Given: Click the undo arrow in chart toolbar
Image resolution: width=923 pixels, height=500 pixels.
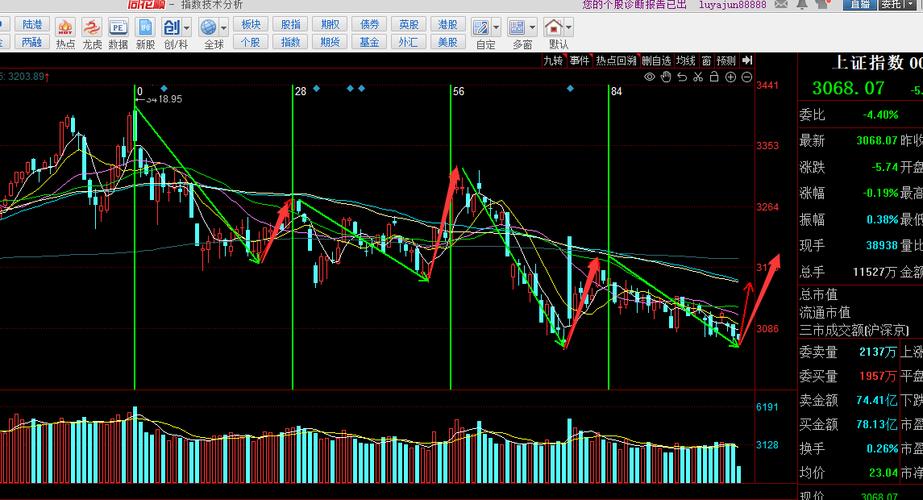Looking at the screenshot, I should point(683,76).
